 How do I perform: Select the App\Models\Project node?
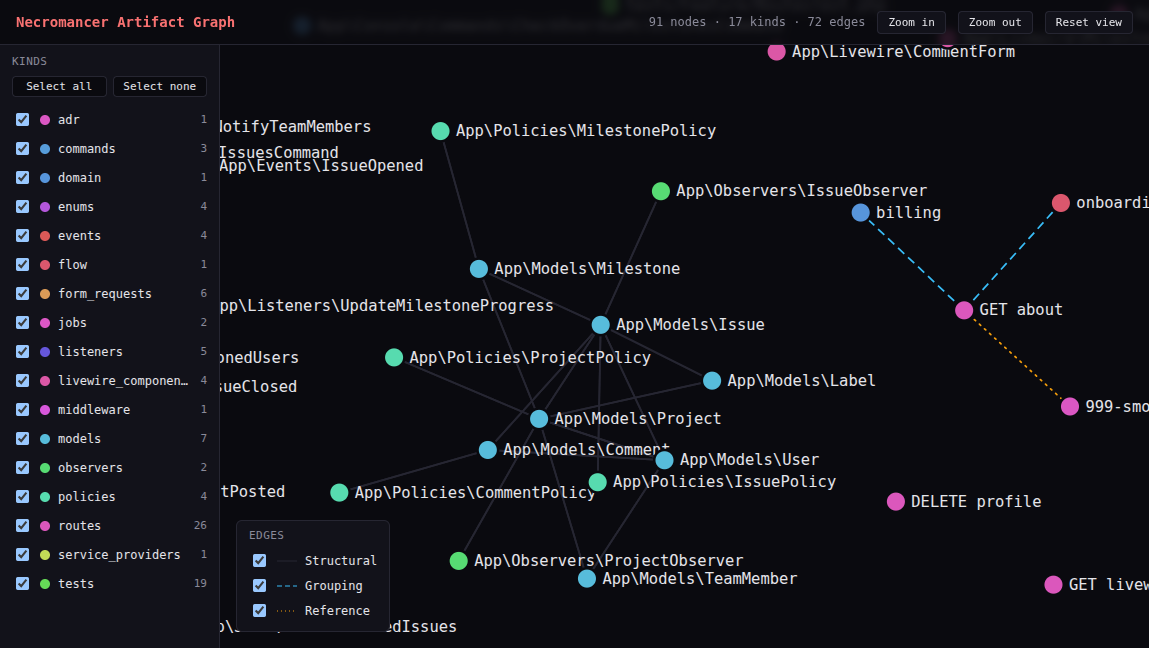point(539,419)
